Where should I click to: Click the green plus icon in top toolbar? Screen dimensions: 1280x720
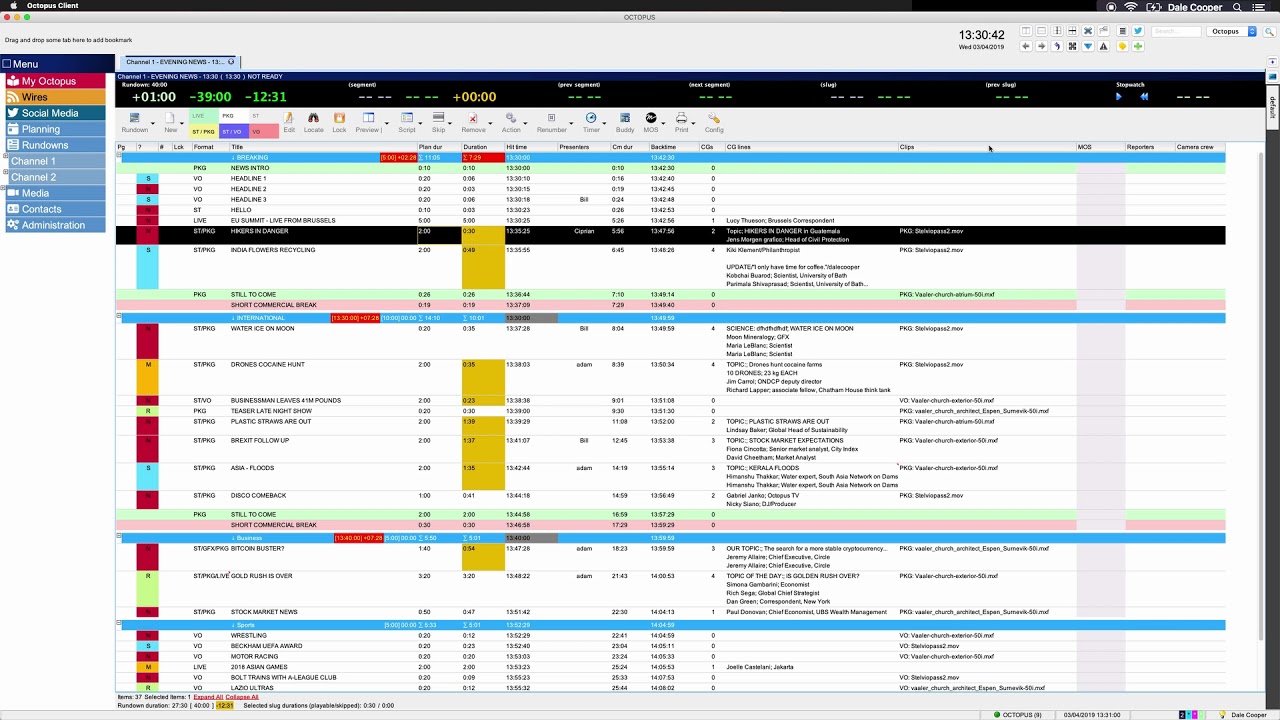point(1138,46)
